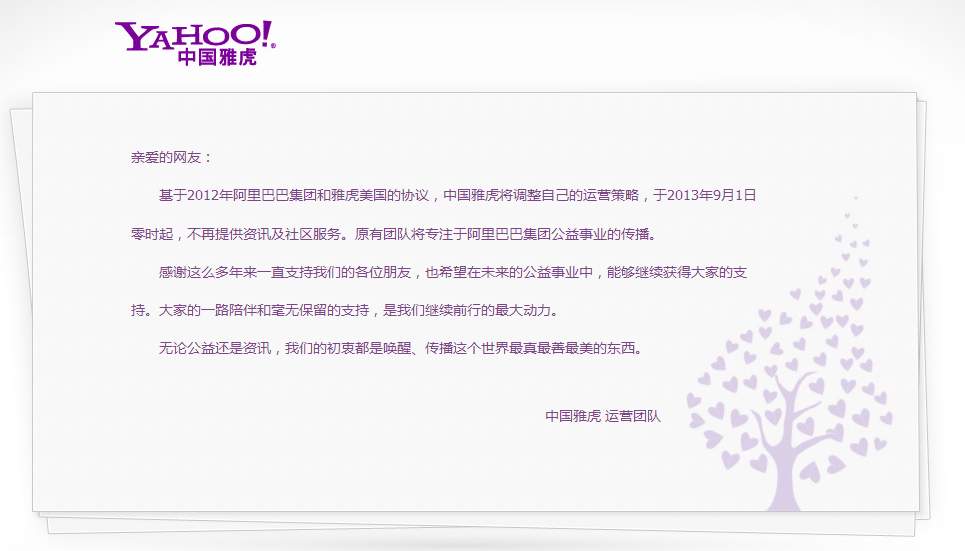Viewport: 965px width, 551px height.
Task: Click the signature 中国雅虎 运营团队
Action: tap(603, 416)
